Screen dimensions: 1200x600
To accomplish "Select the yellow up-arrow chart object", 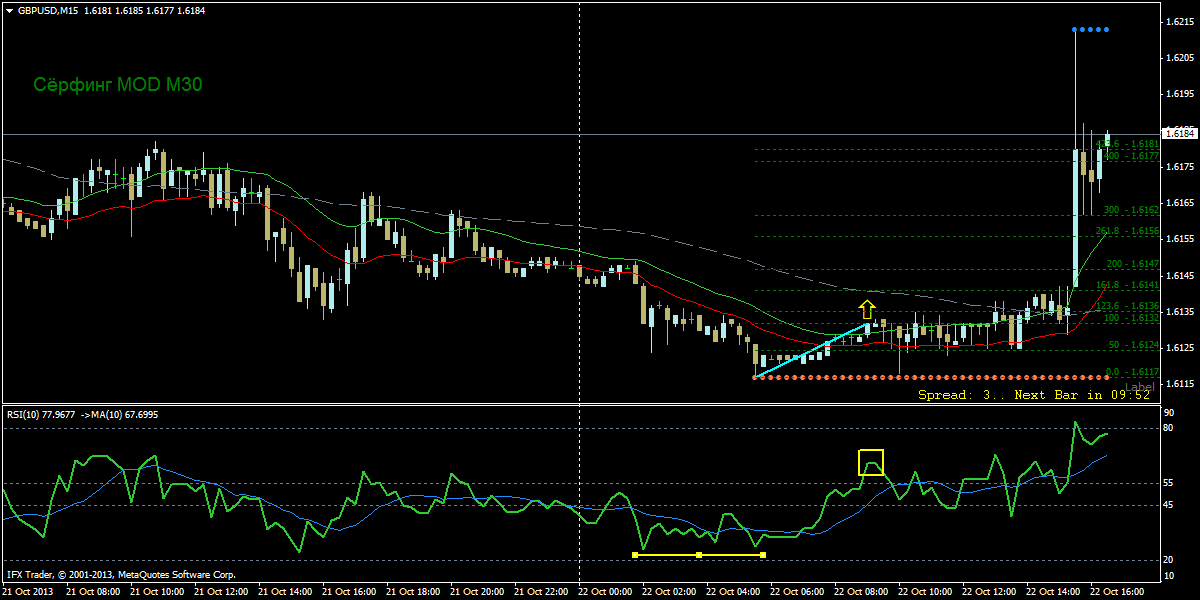I will (867, 309).
